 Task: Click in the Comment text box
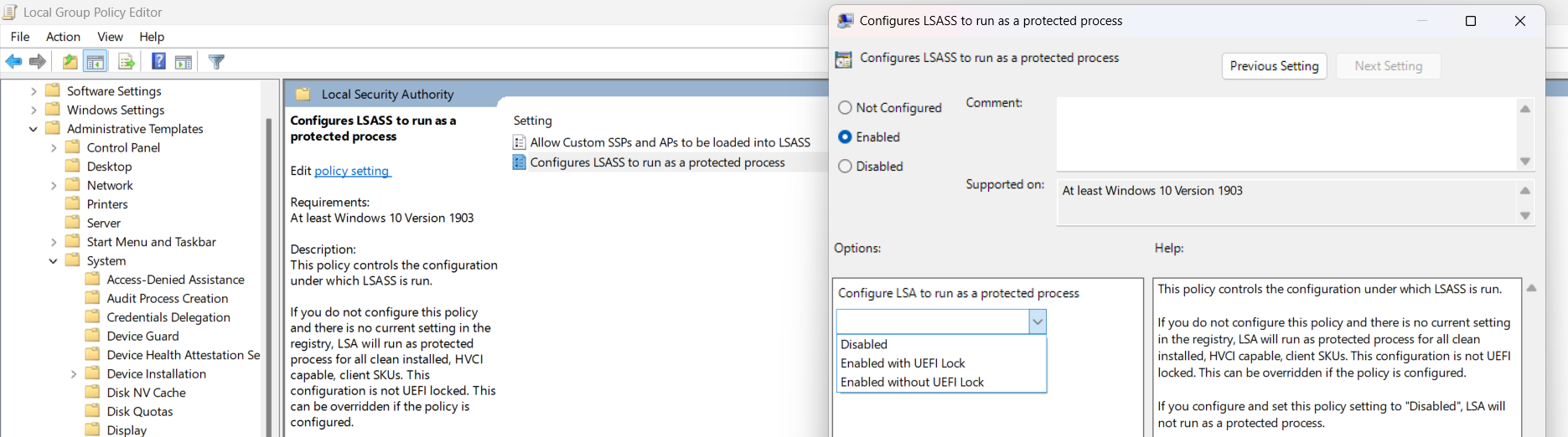tap(1286, 134)
